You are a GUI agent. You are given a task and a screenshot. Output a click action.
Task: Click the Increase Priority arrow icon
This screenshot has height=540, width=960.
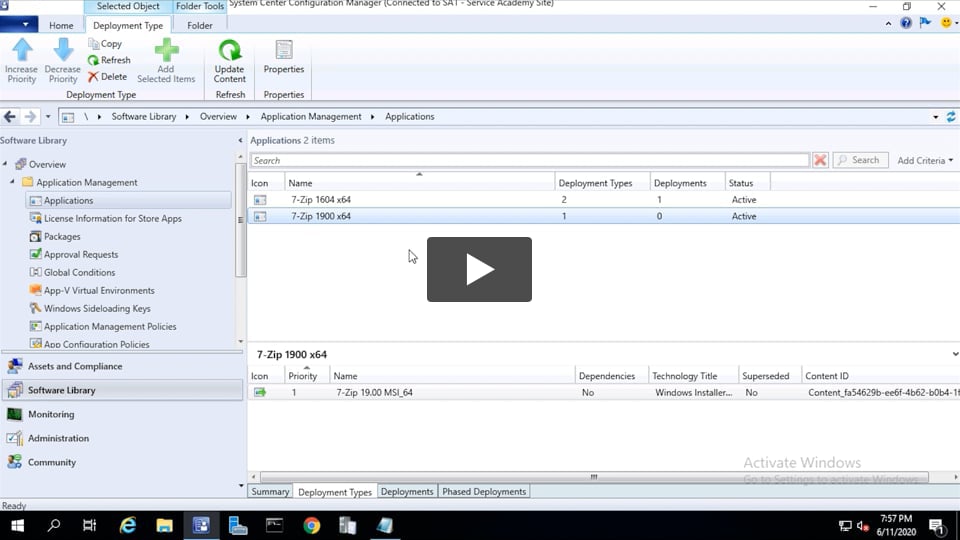(x=22, y=50)
